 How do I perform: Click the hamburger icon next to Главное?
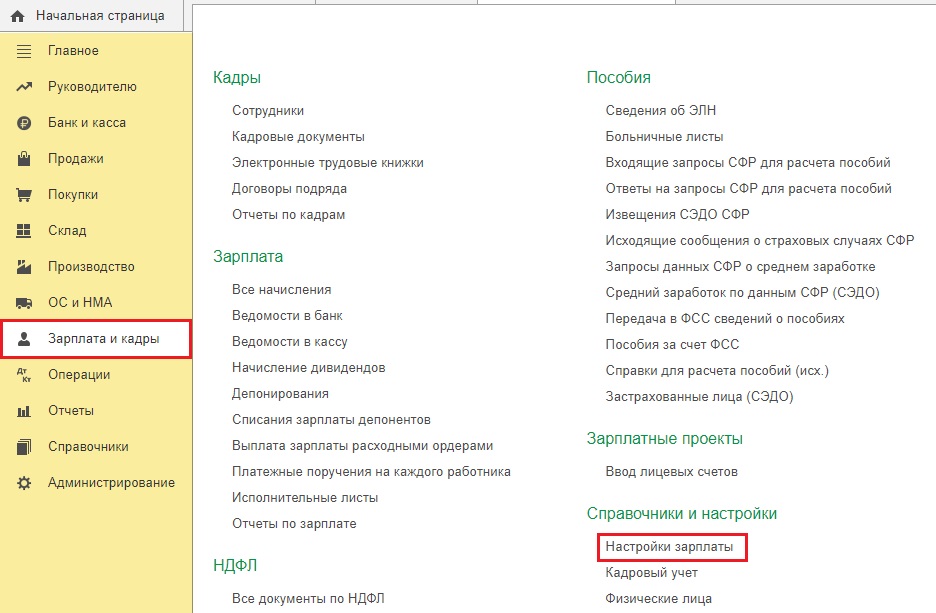click(24, 51)
